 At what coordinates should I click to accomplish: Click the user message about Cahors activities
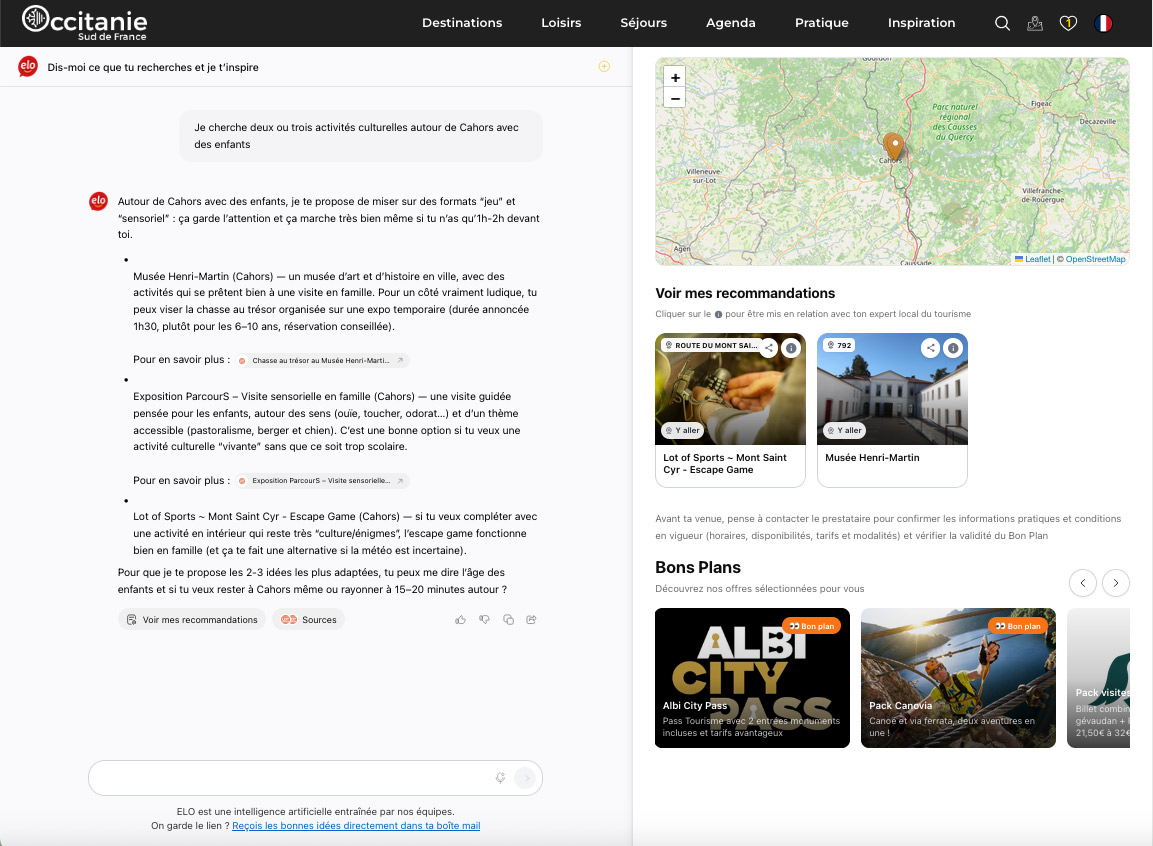pyautogui.click(x=361, y=136)
